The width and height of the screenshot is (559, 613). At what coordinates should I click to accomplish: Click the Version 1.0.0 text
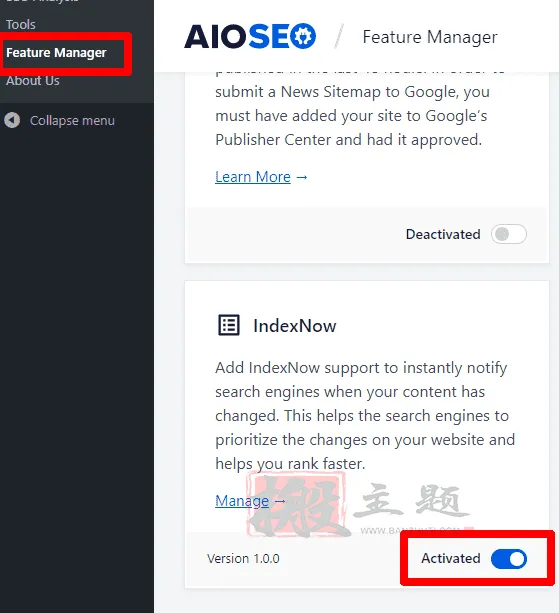(243, 559)
